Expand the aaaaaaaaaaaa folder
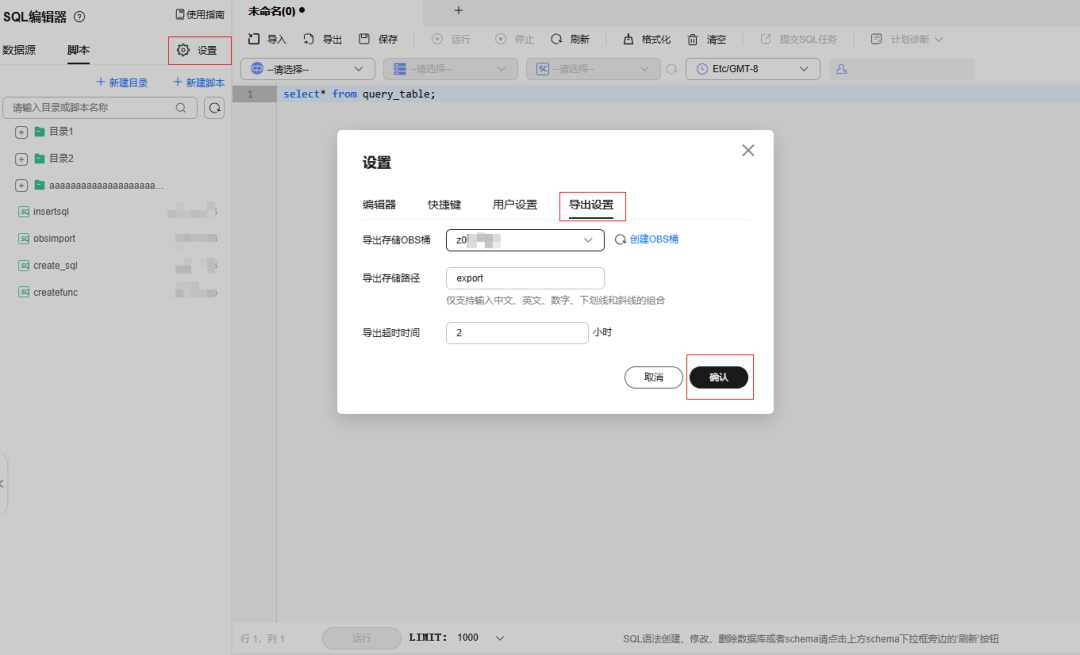The width and height of the screenshot is (1080, 655). 21,186
